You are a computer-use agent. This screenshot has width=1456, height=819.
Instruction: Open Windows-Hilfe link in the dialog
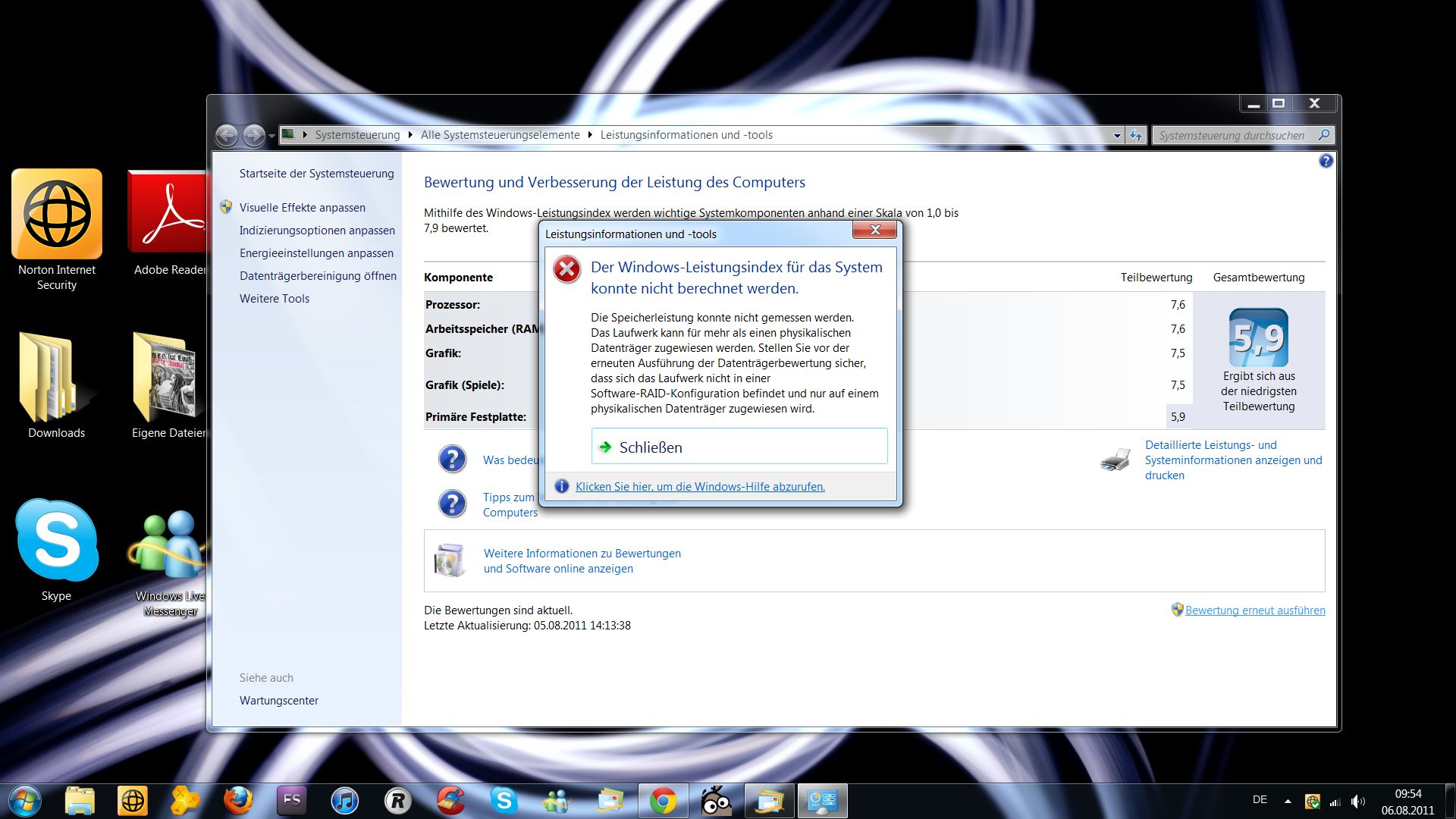point(699,487)
